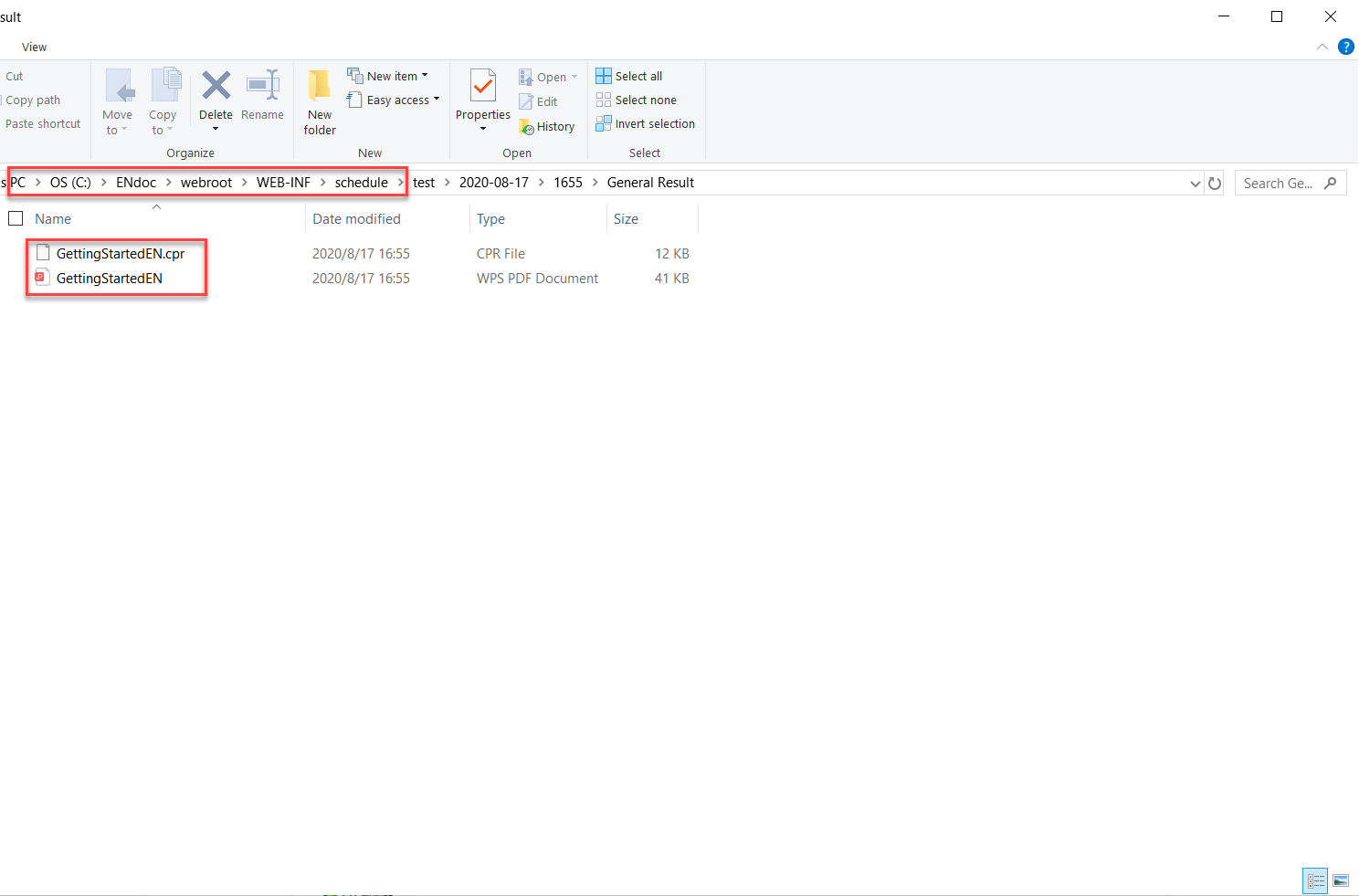Image resolution: width=1359 pixels, height=896 pixels.
Task: View Properties of the selection
Action: tap(482, 100)
